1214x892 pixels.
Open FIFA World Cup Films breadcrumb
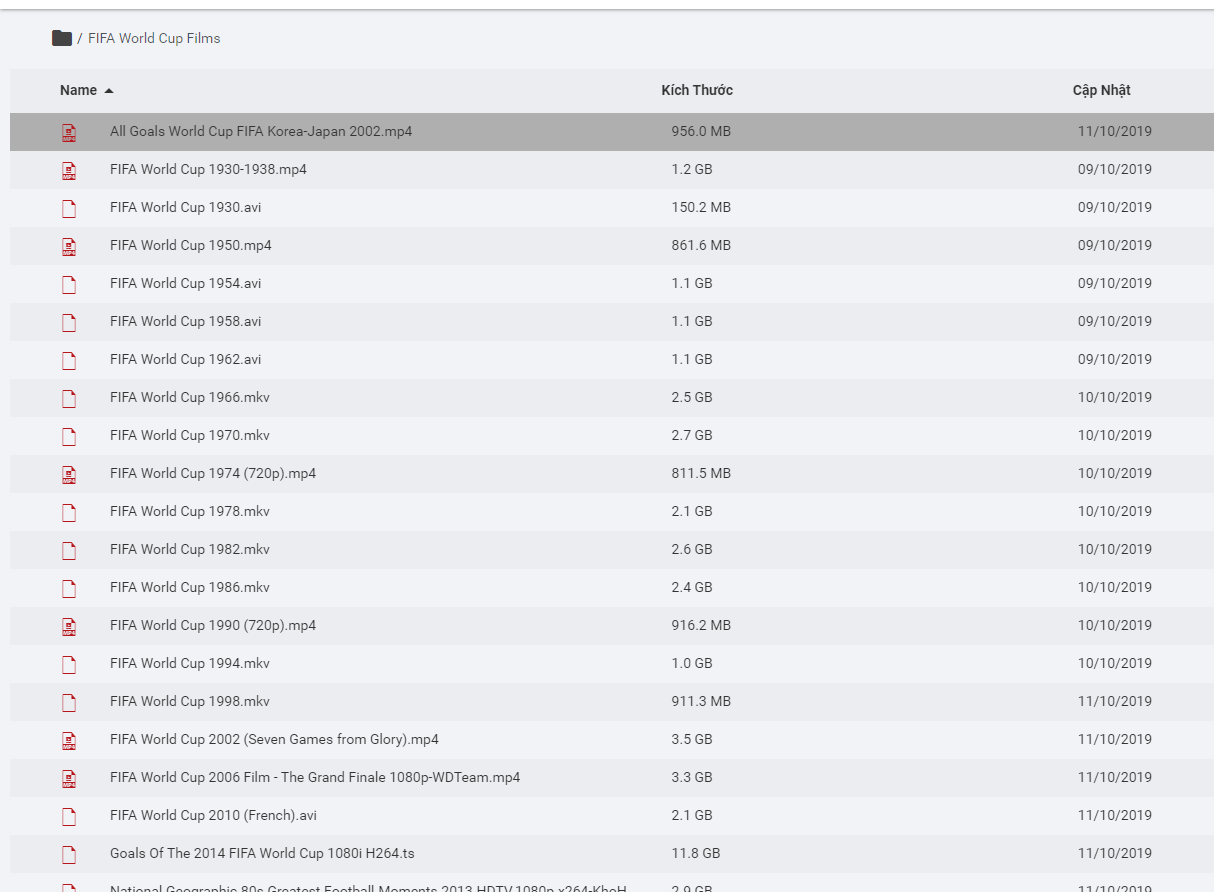pos(154,38)
